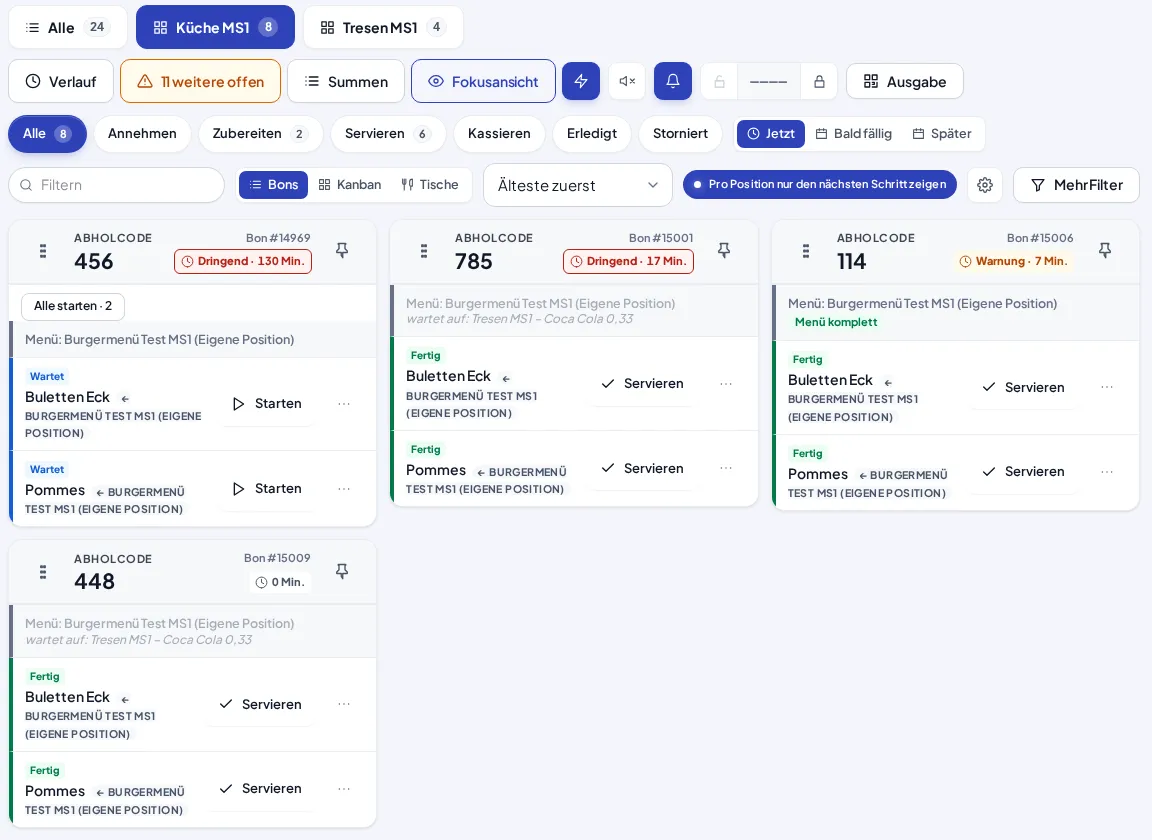Select the Bald fällig time filter
The height and width of the screenshot is (840, 1152).
point(854,134)
